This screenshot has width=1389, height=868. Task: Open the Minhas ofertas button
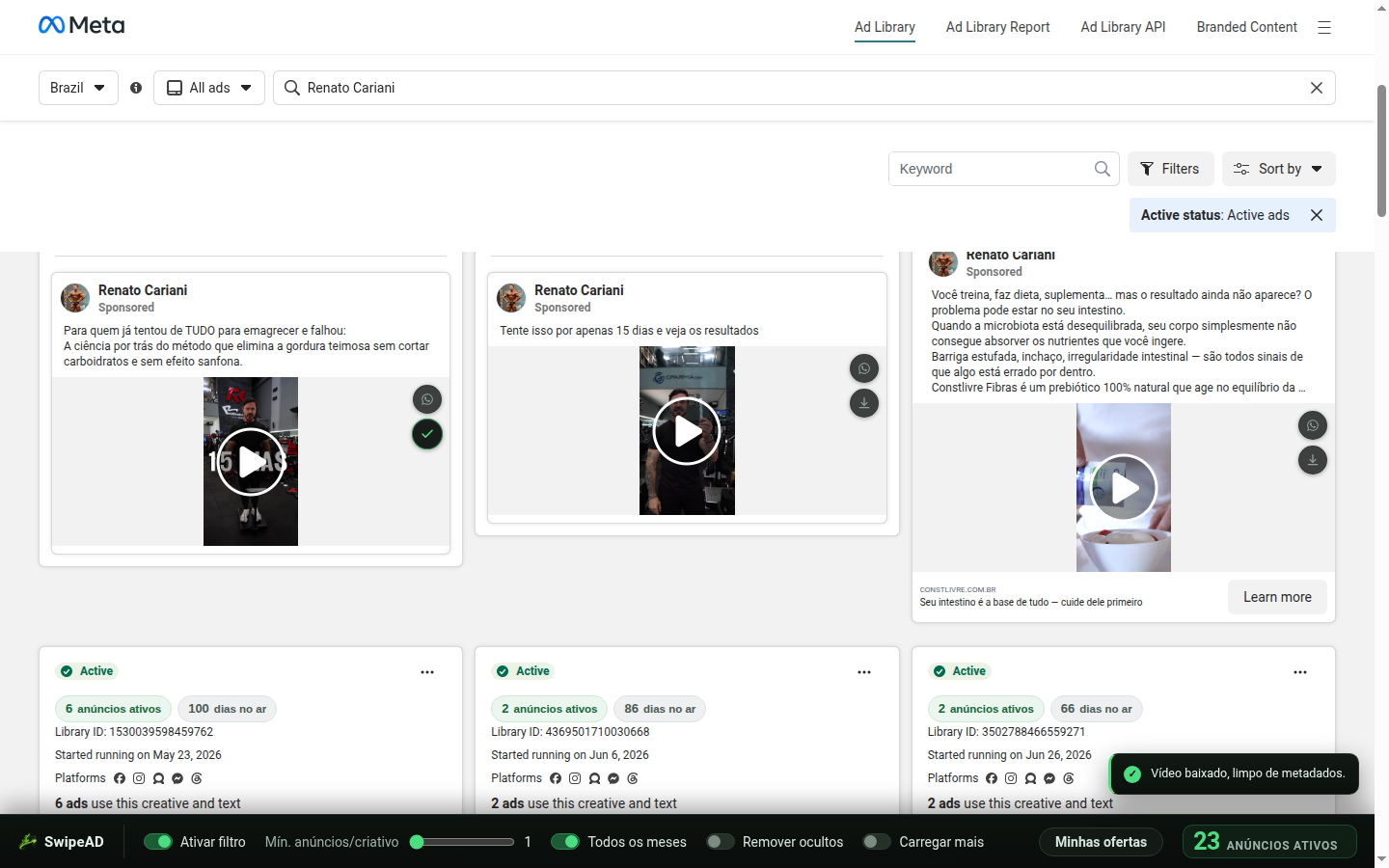point(1101,842)
